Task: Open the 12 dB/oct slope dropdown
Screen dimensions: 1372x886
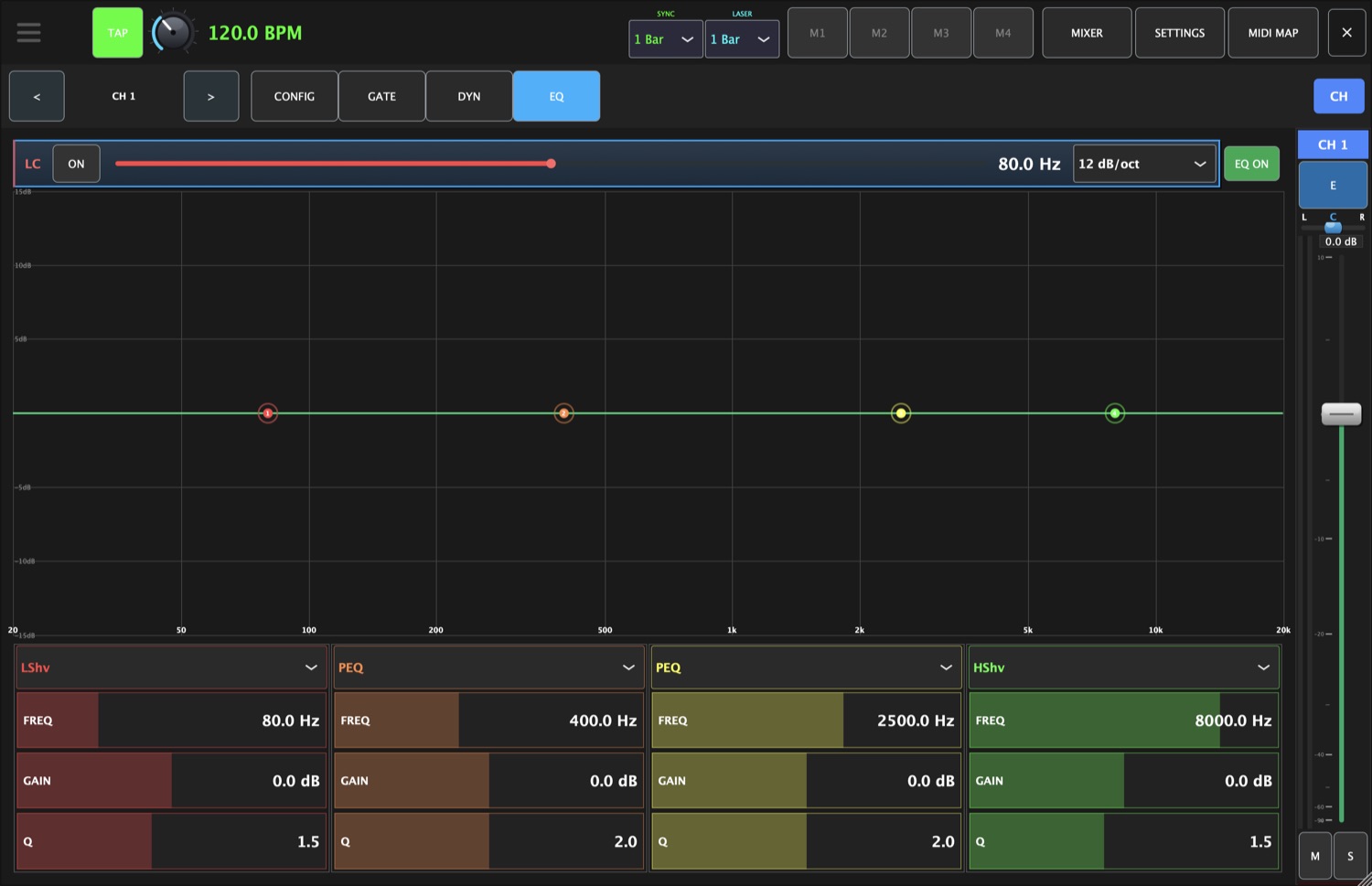Action: click(x=1144, y=164)
